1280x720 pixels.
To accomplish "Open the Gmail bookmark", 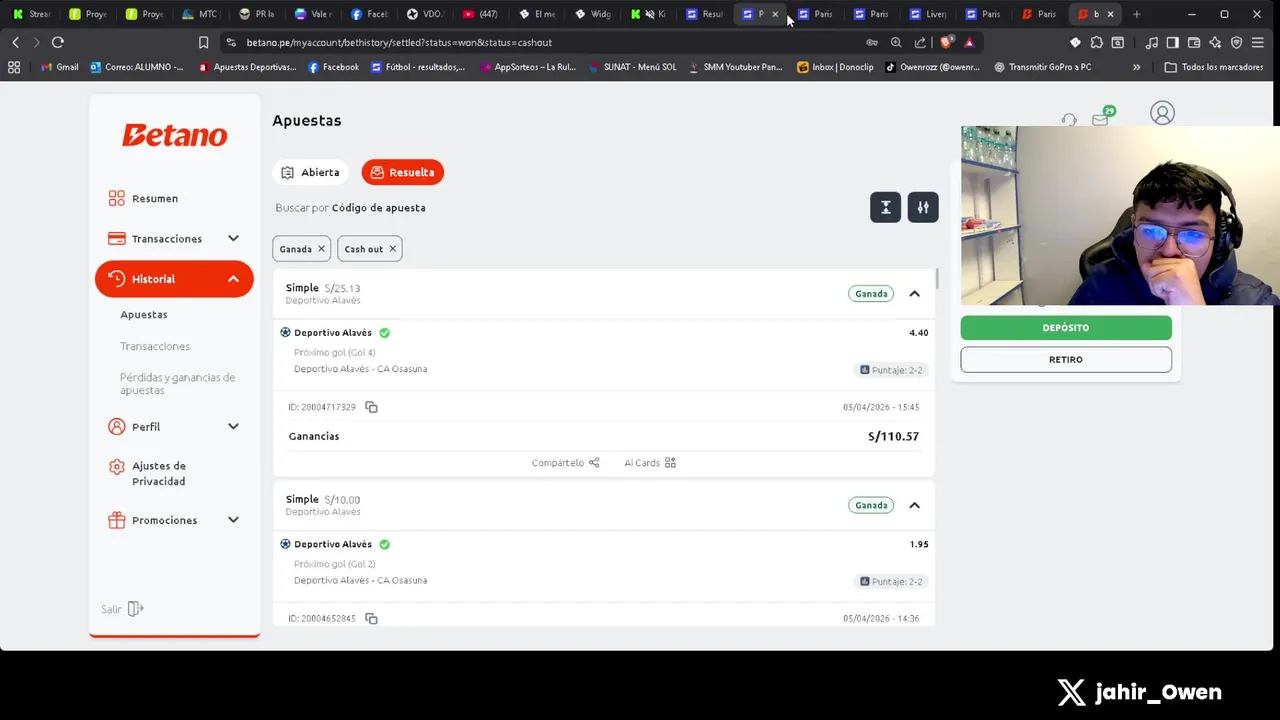I will (60, 67).
